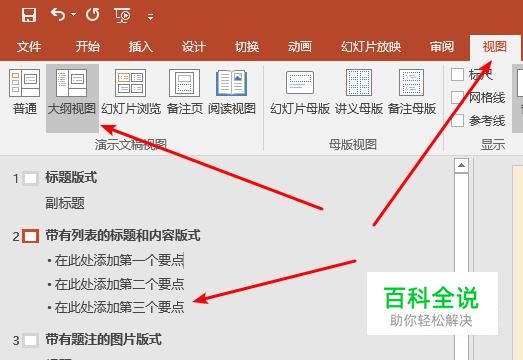Image resolution: width=523 pixels, height=360 pixels.
Task: Select the 大纲视图 outline view button
Action: pos(72,98)
